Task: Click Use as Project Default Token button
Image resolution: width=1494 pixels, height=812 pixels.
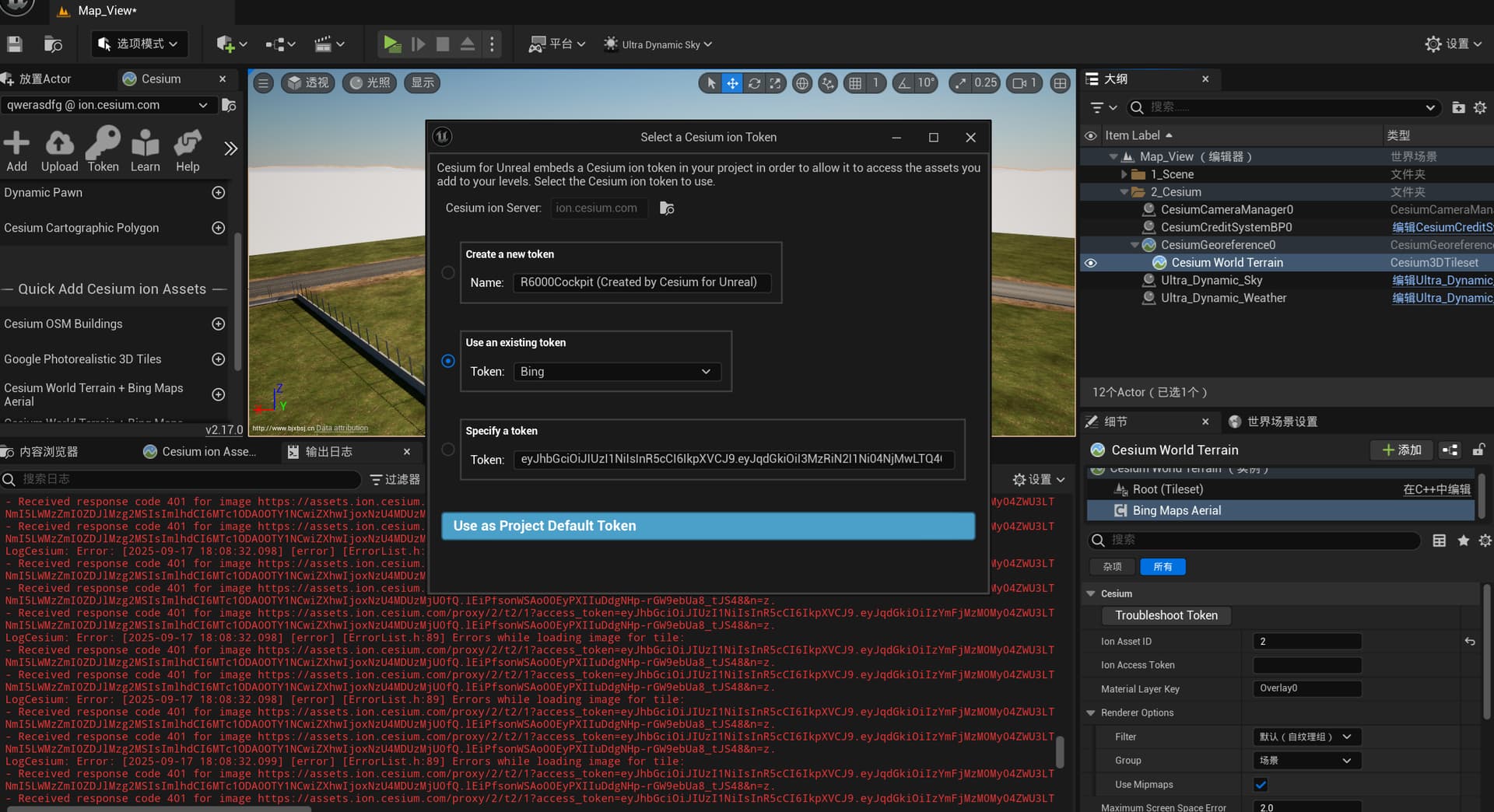Action: click(707, 526)
